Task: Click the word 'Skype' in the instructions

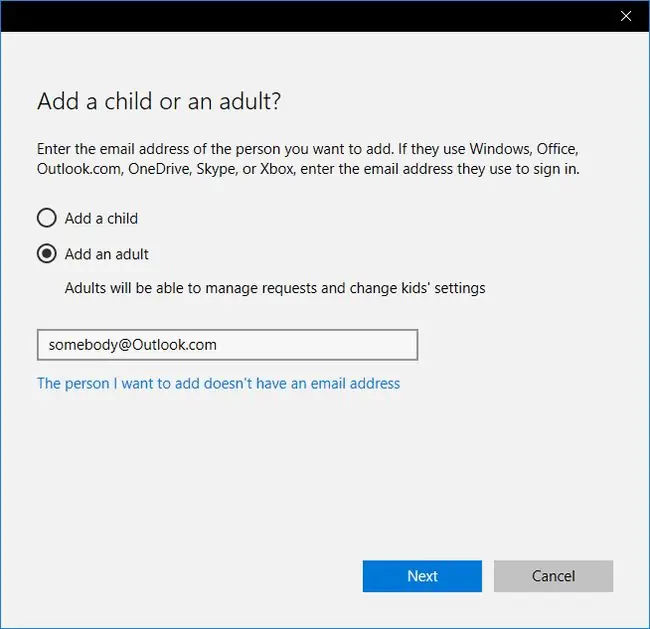Action: point(216,170)
